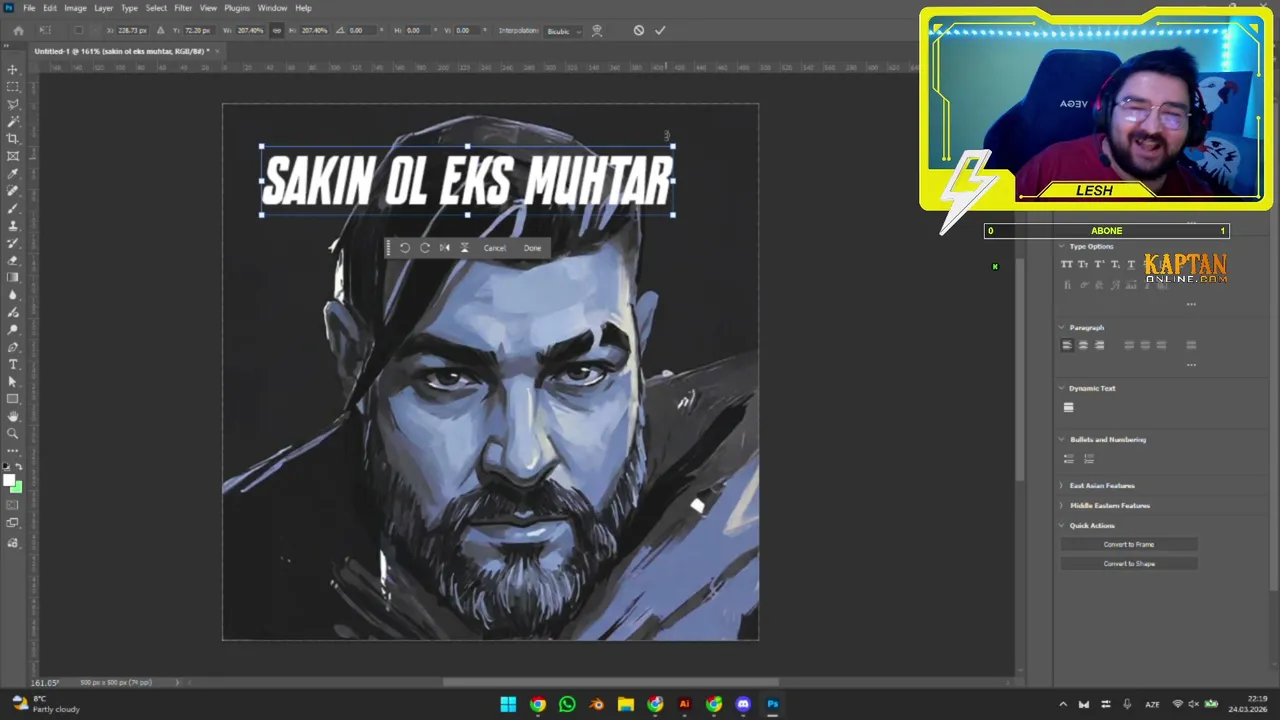Collapse the Paragraph section

pos(1062,328)
